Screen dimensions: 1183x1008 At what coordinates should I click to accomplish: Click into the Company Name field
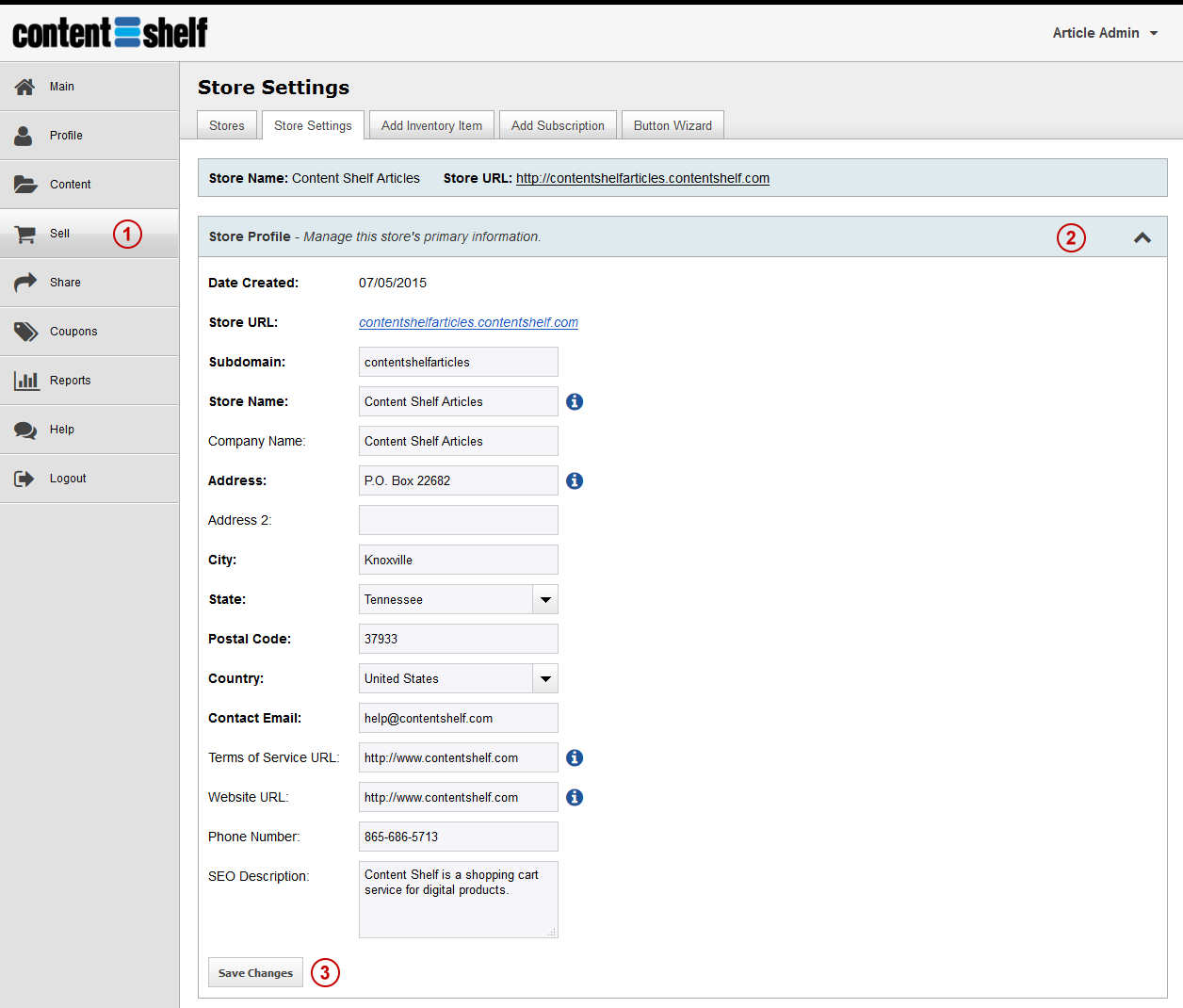click(459, 441)
